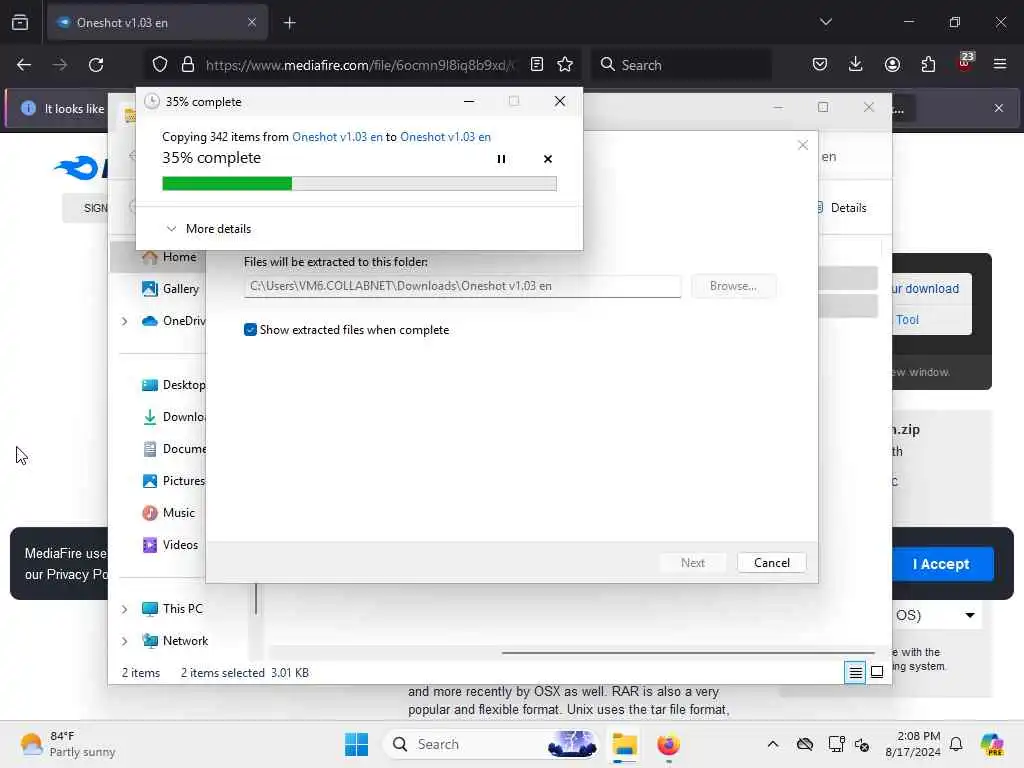The width and height of the screenshot is (1024, 768).
Task: Open Firefox account menu
Action: coord(892,65)
